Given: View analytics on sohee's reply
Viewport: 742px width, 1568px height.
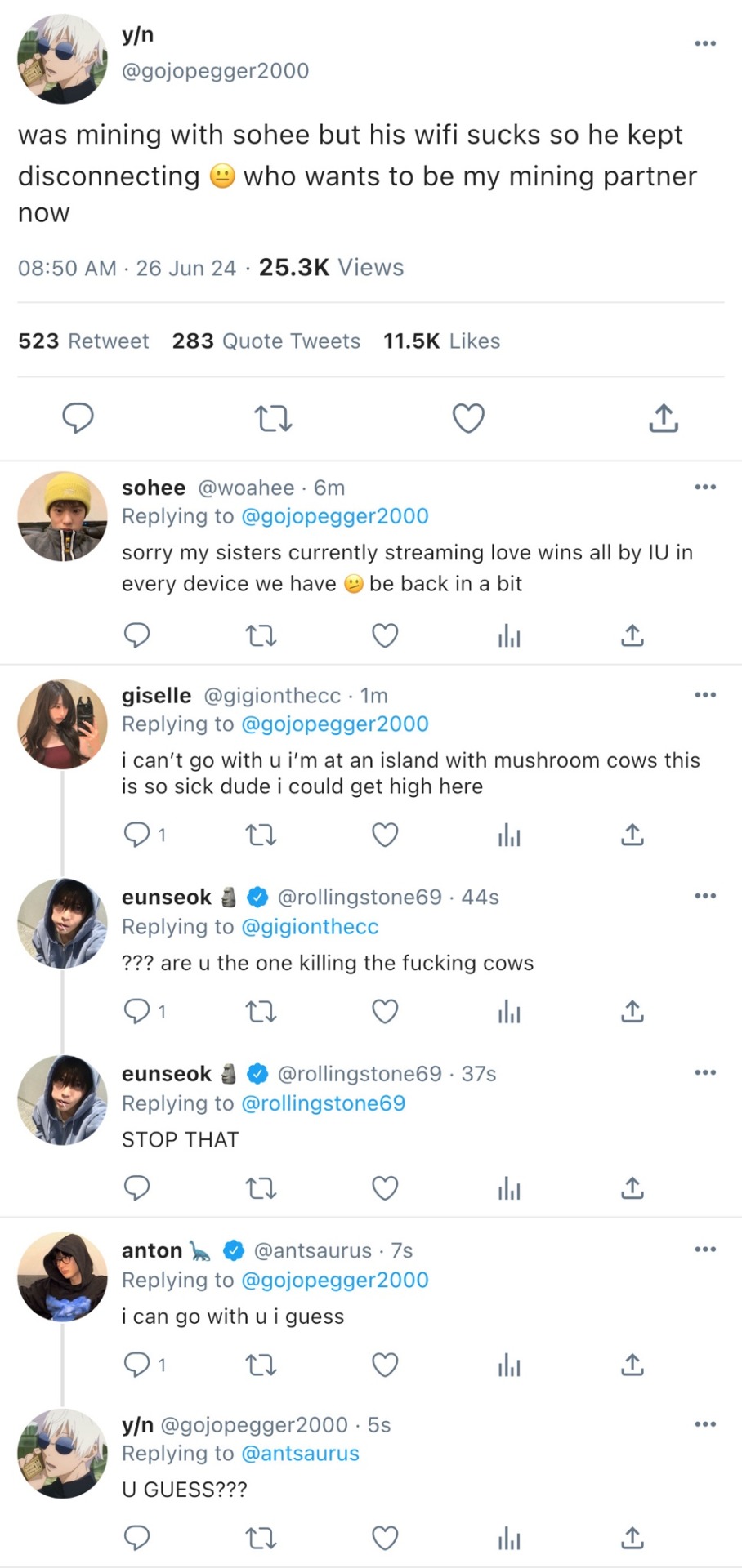Looking at the screenshot, I should [x=509, y=635].
